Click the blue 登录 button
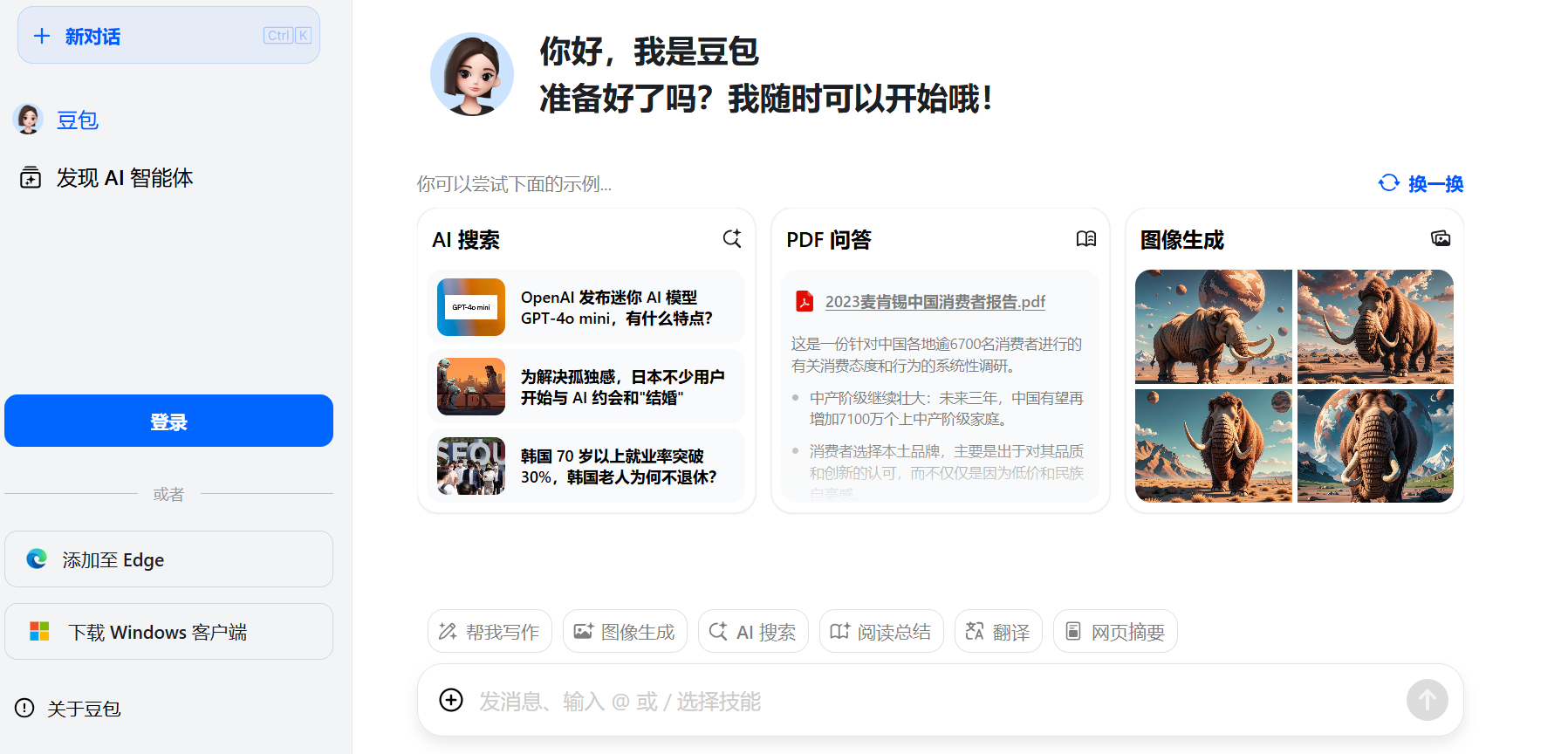This screenshot has height=754, width=1568. point(168,421)
